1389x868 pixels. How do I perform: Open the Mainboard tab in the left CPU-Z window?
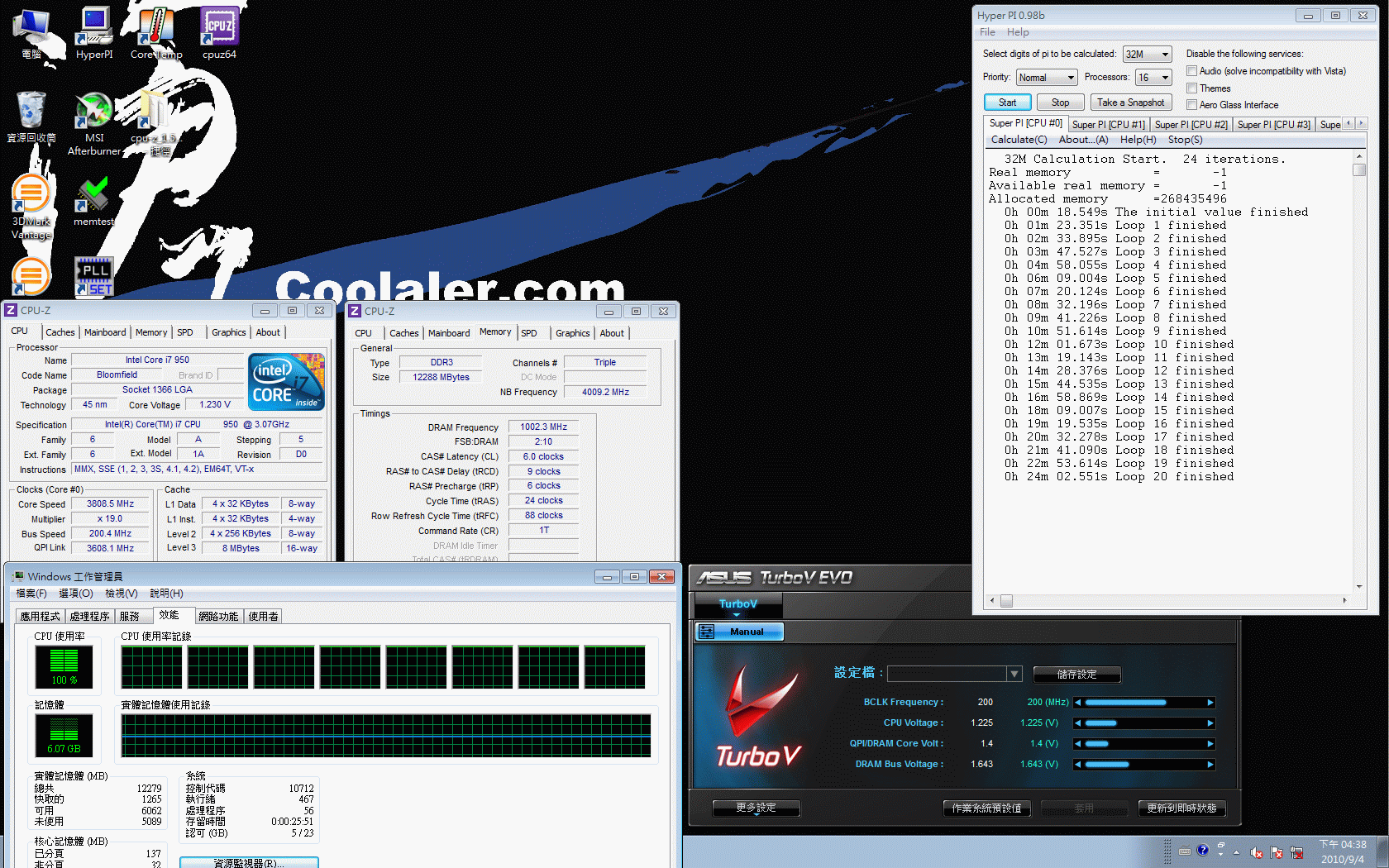coord(105,332)
